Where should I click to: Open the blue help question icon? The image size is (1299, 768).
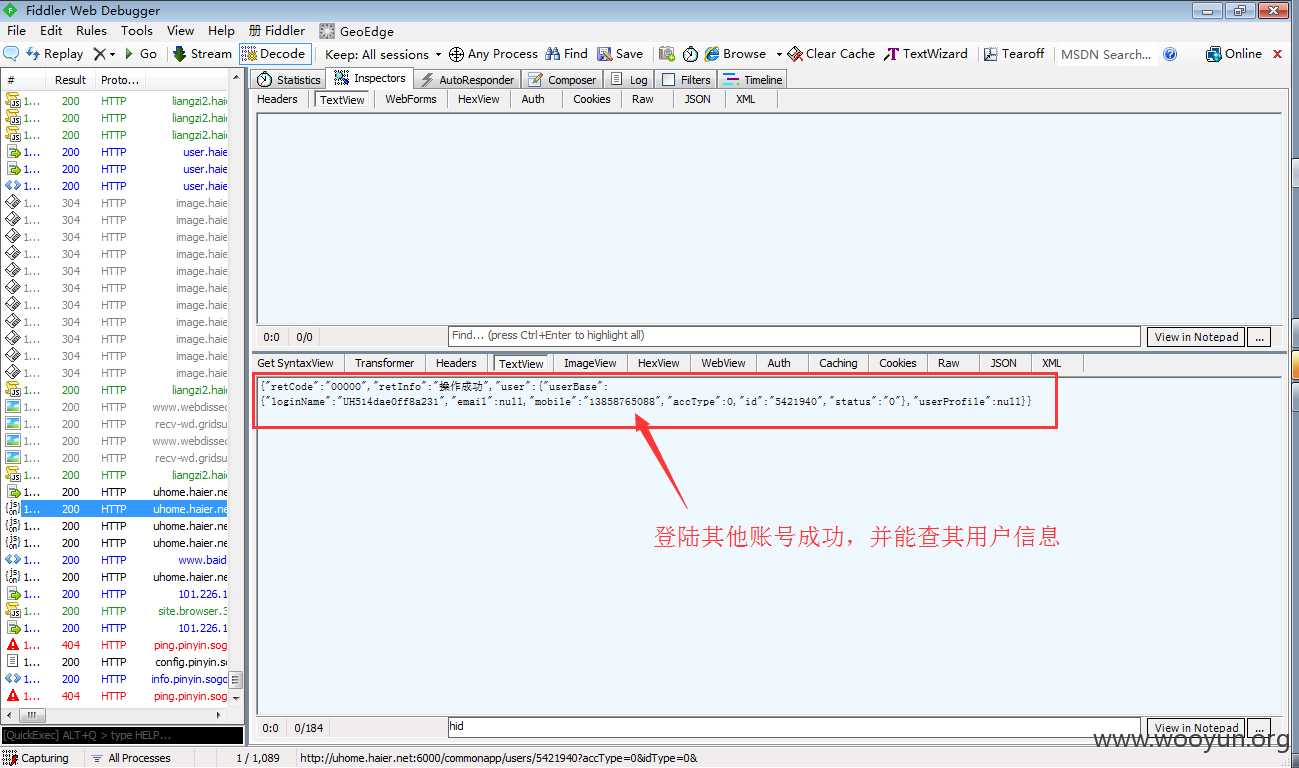click(1170, 54)
